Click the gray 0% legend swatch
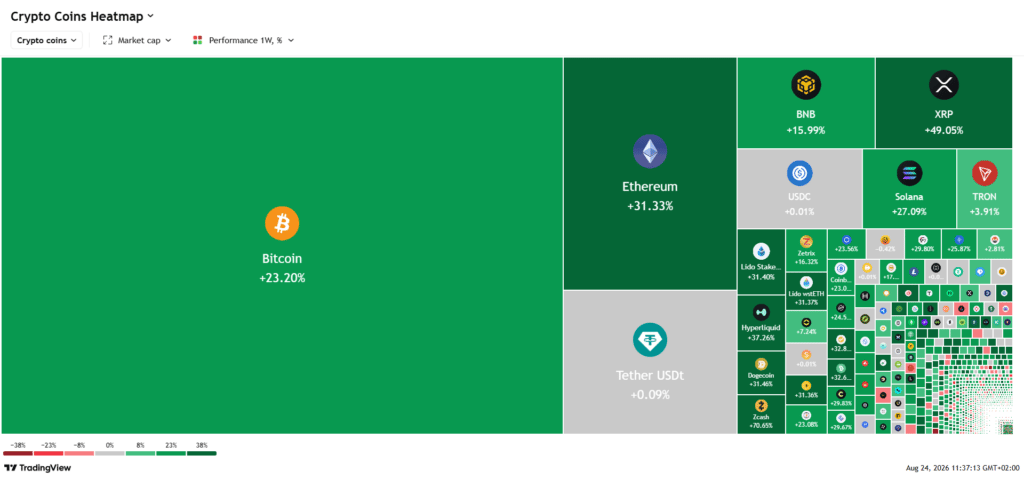Image resolution: width=1024 pixels, height=479 pixels. coord(110,453)
